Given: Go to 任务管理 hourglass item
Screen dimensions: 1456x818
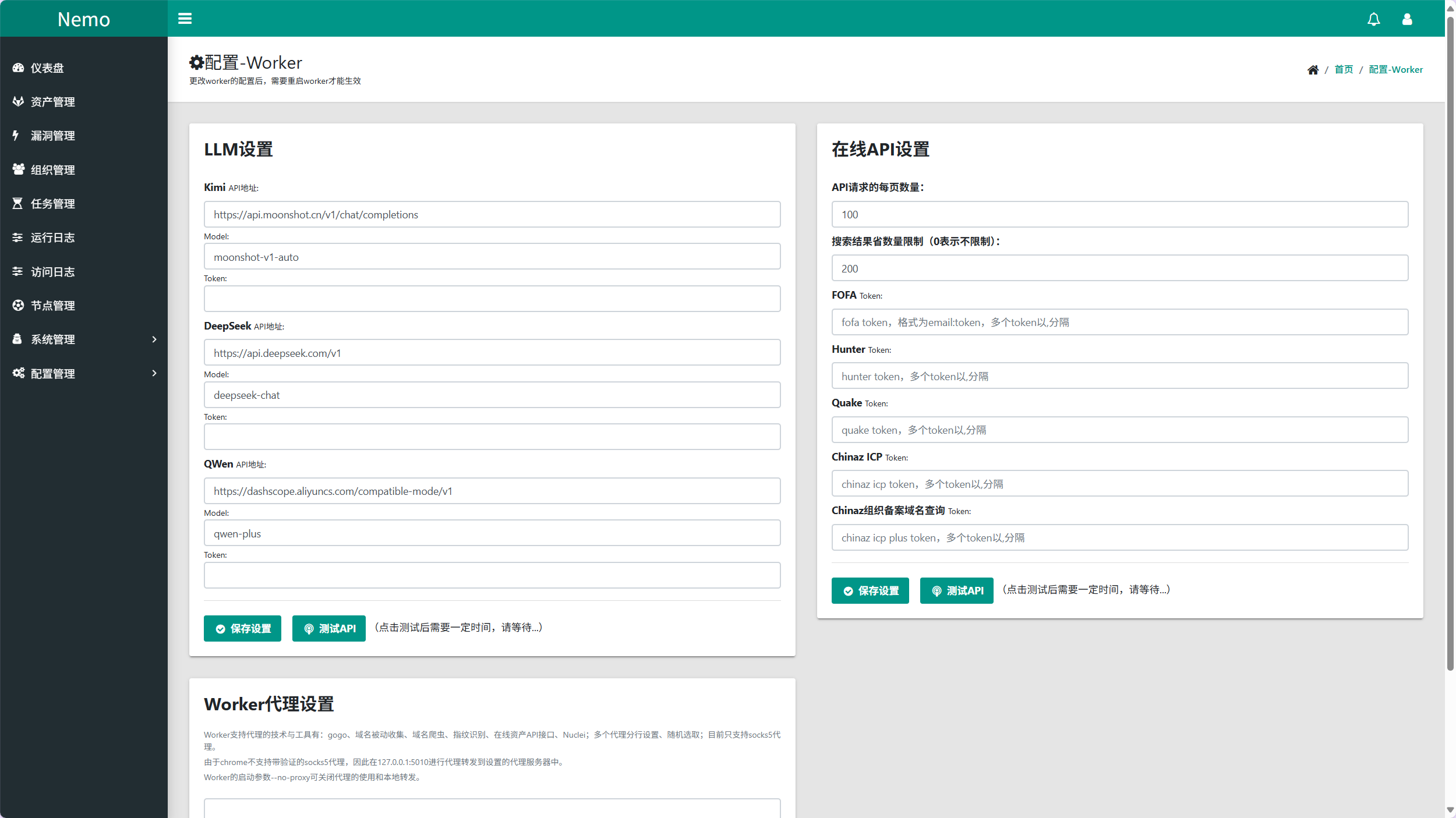Looking at the screenshot, I should (x=52, y=204).
